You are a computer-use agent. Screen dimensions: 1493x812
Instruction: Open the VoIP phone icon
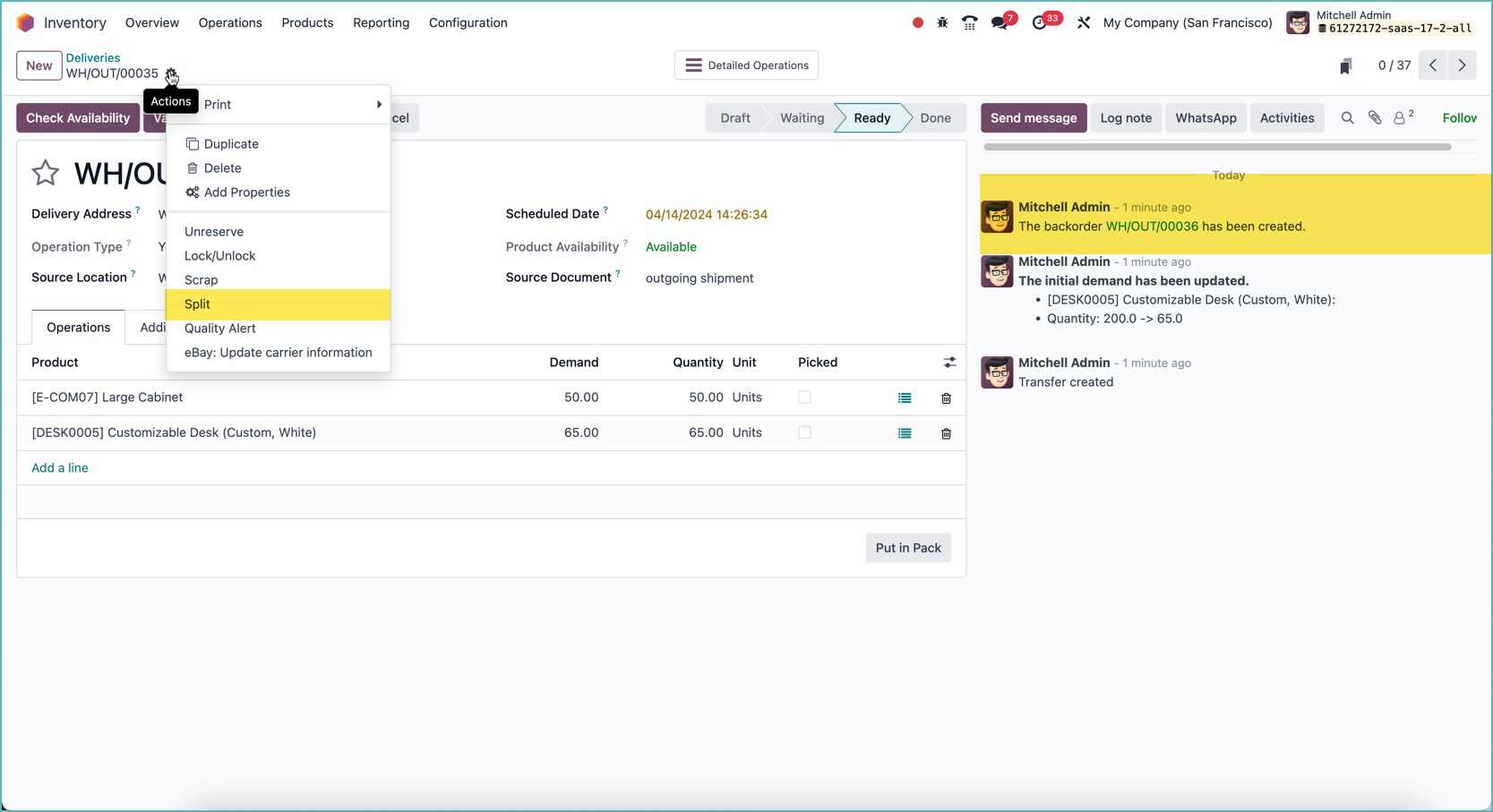969,23
